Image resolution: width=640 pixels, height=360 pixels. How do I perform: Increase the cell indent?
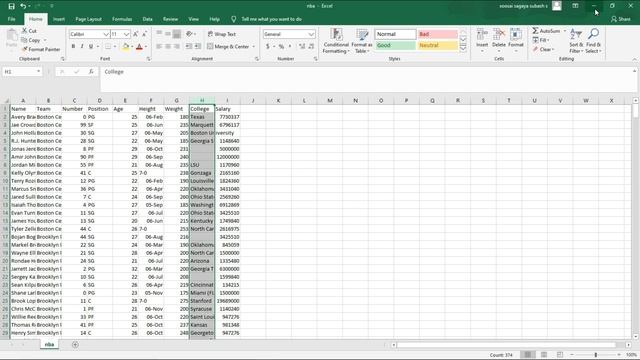pos(198,47)
